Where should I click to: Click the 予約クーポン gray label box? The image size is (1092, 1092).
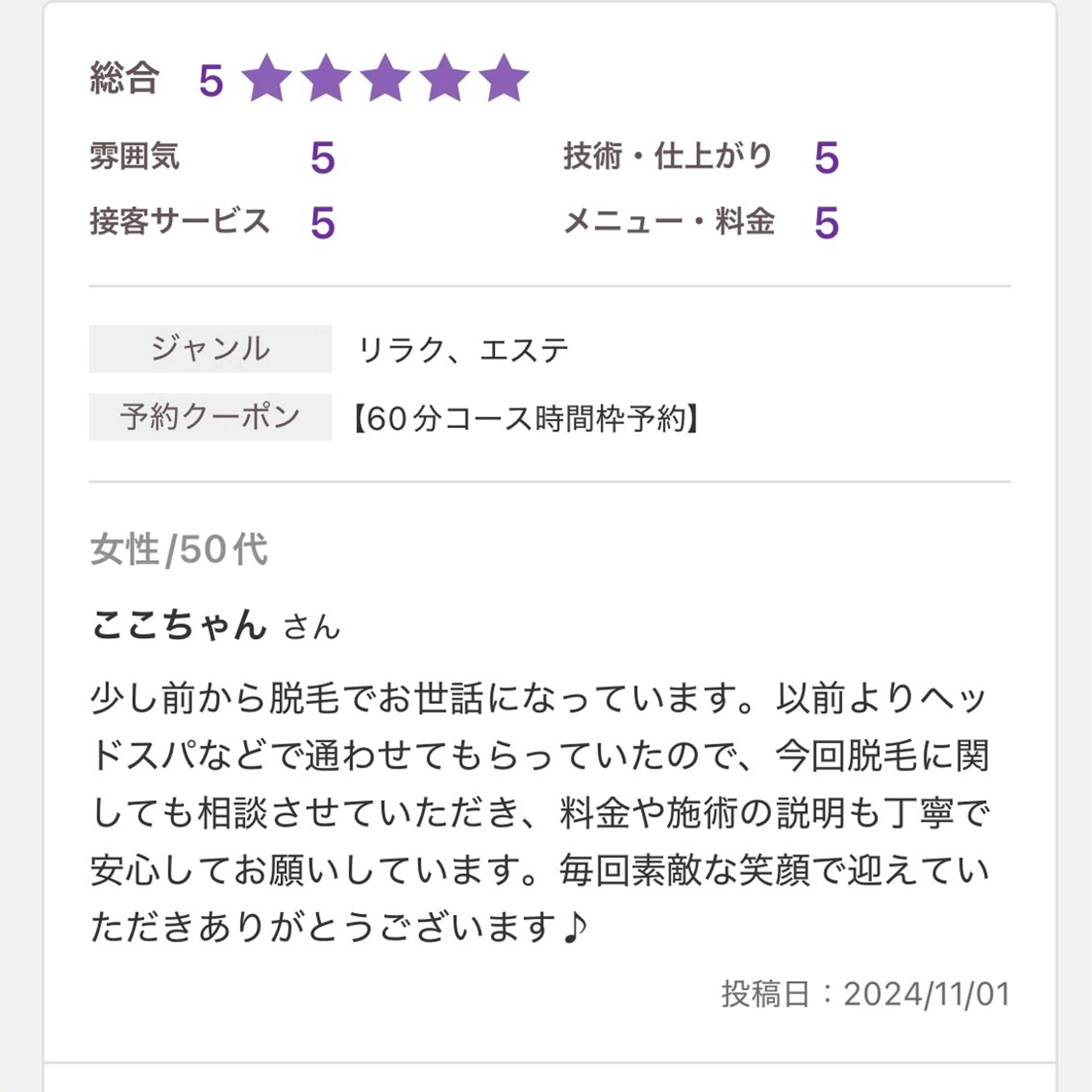click(210, 417)
